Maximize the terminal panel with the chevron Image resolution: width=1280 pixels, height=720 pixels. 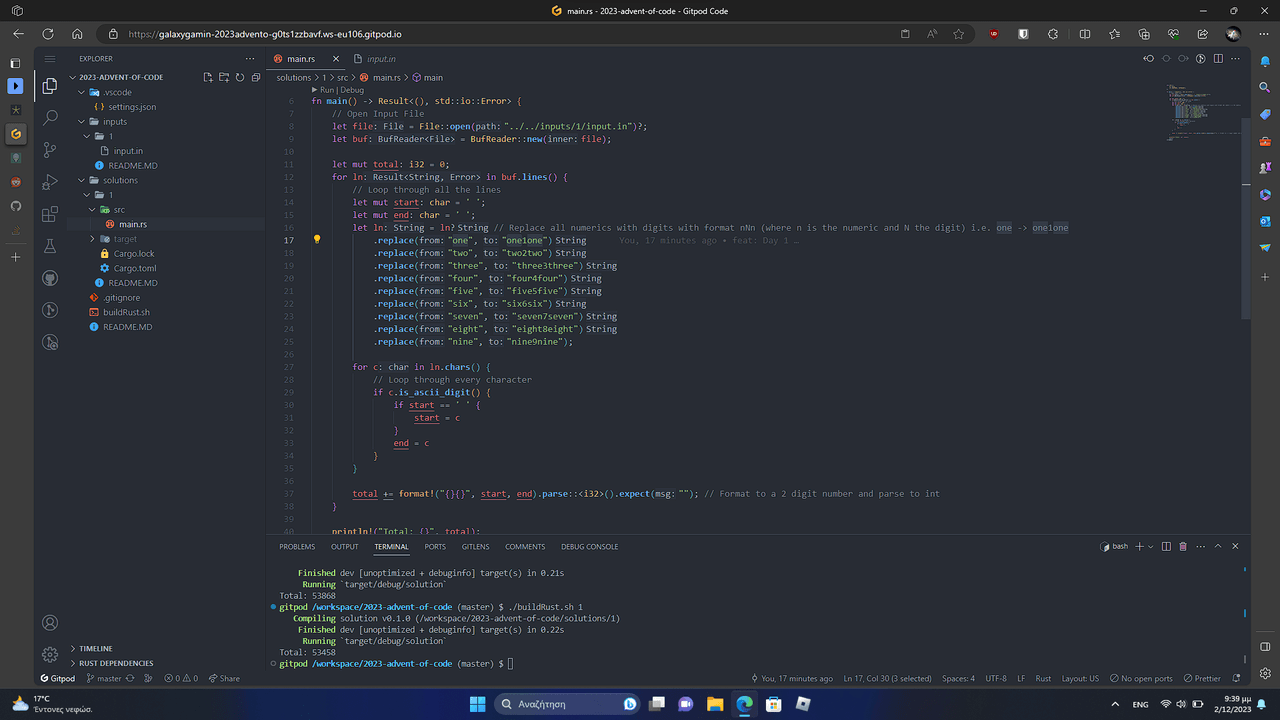click(x=1218, y=547)
